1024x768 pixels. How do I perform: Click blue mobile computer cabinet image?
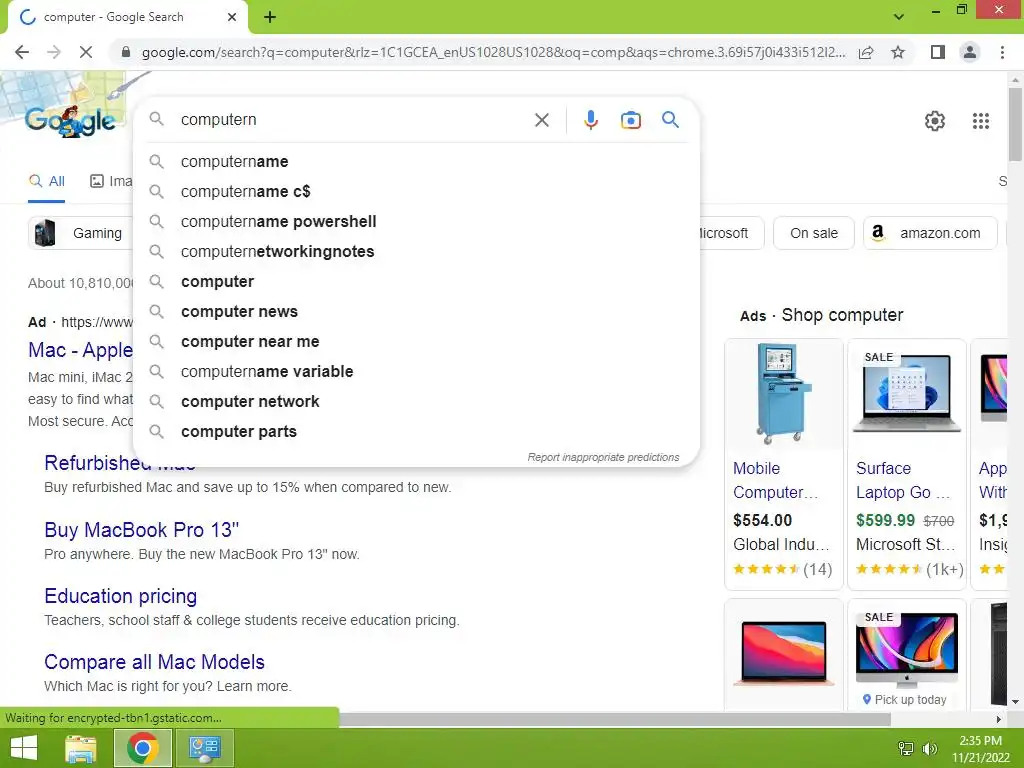pos(784,394)
